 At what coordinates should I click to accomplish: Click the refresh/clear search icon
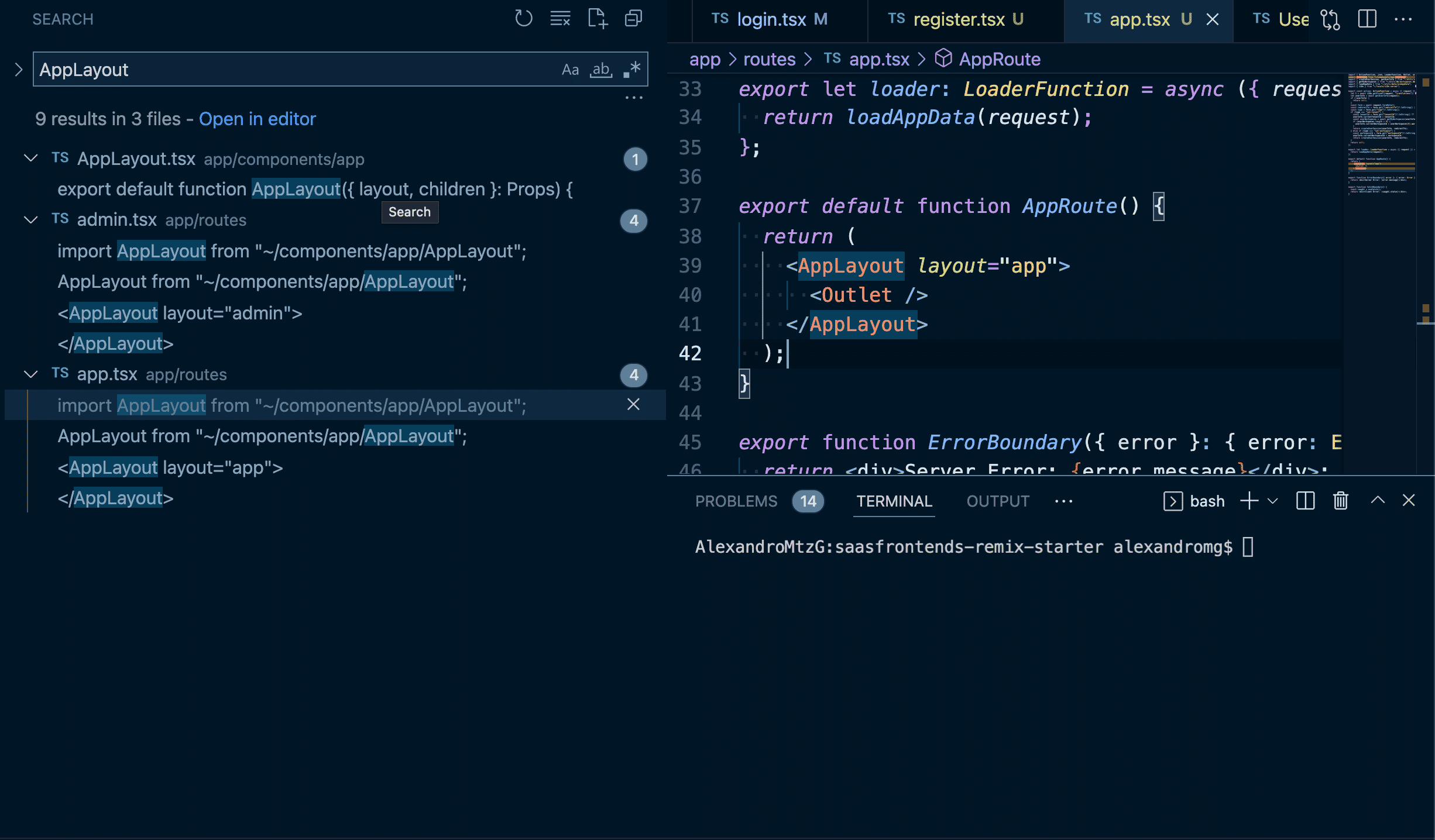click(521, 17)
